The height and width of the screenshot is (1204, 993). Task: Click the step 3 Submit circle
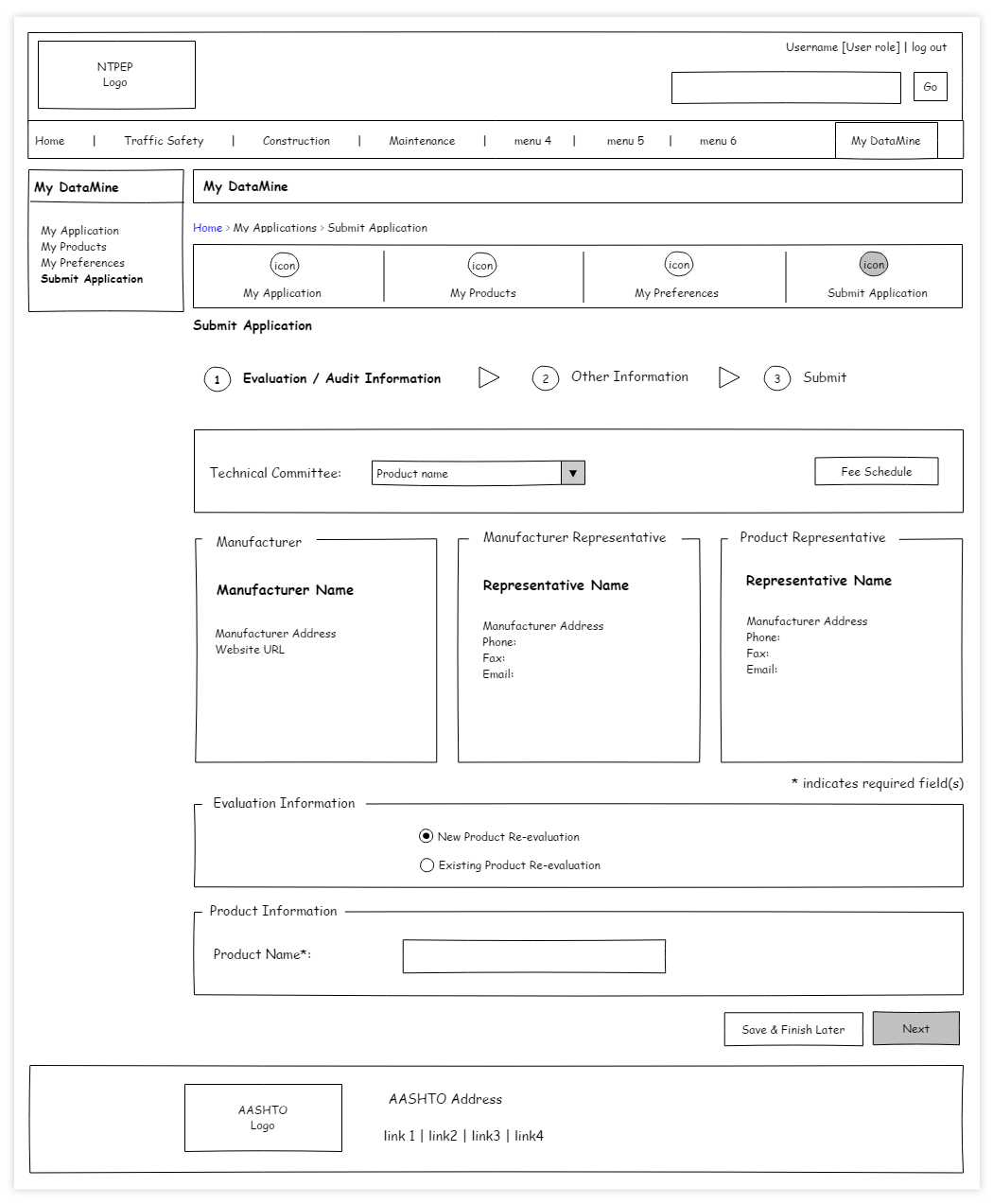[x=776, y=378]
